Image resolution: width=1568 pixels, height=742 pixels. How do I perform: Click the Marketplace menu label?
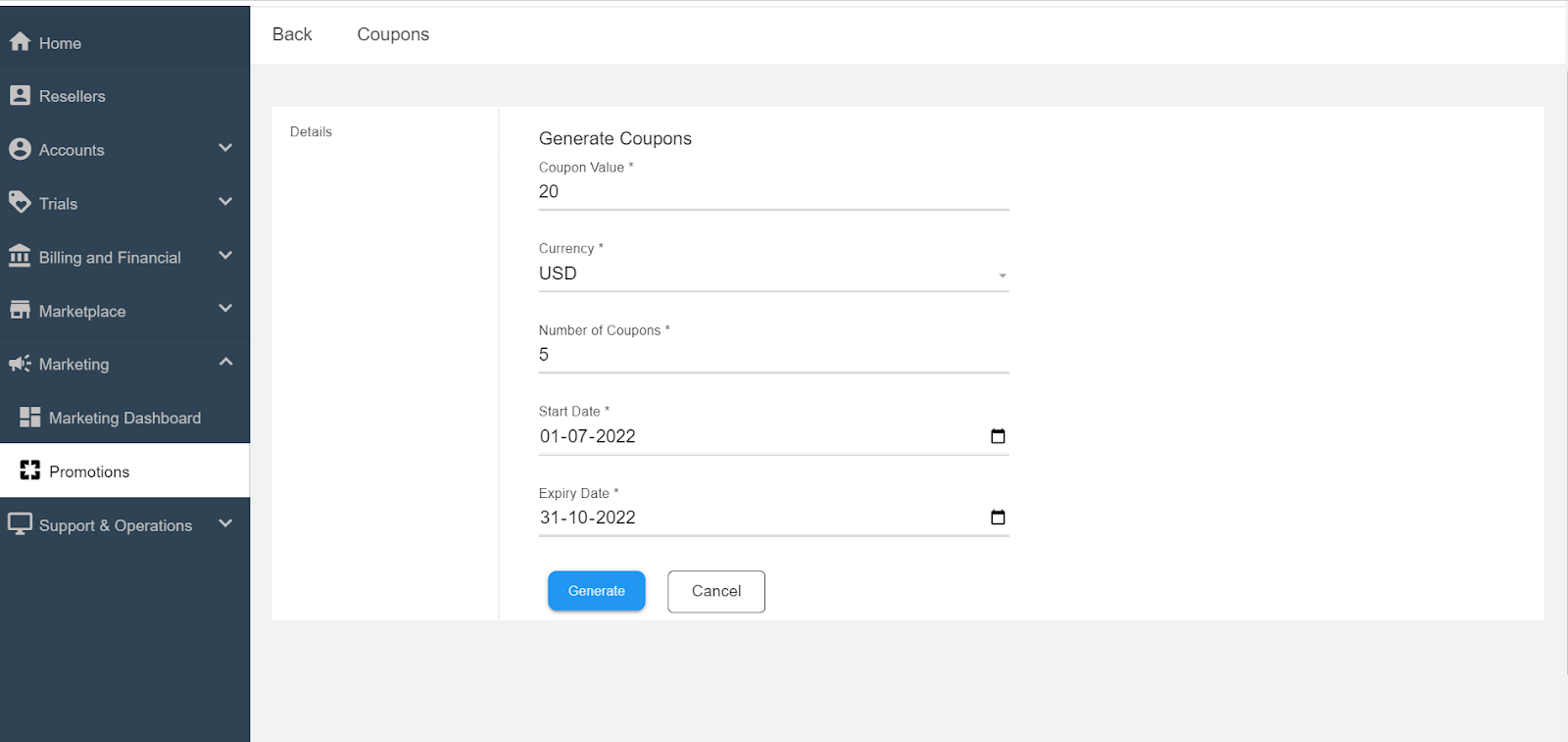coord(82,312)
